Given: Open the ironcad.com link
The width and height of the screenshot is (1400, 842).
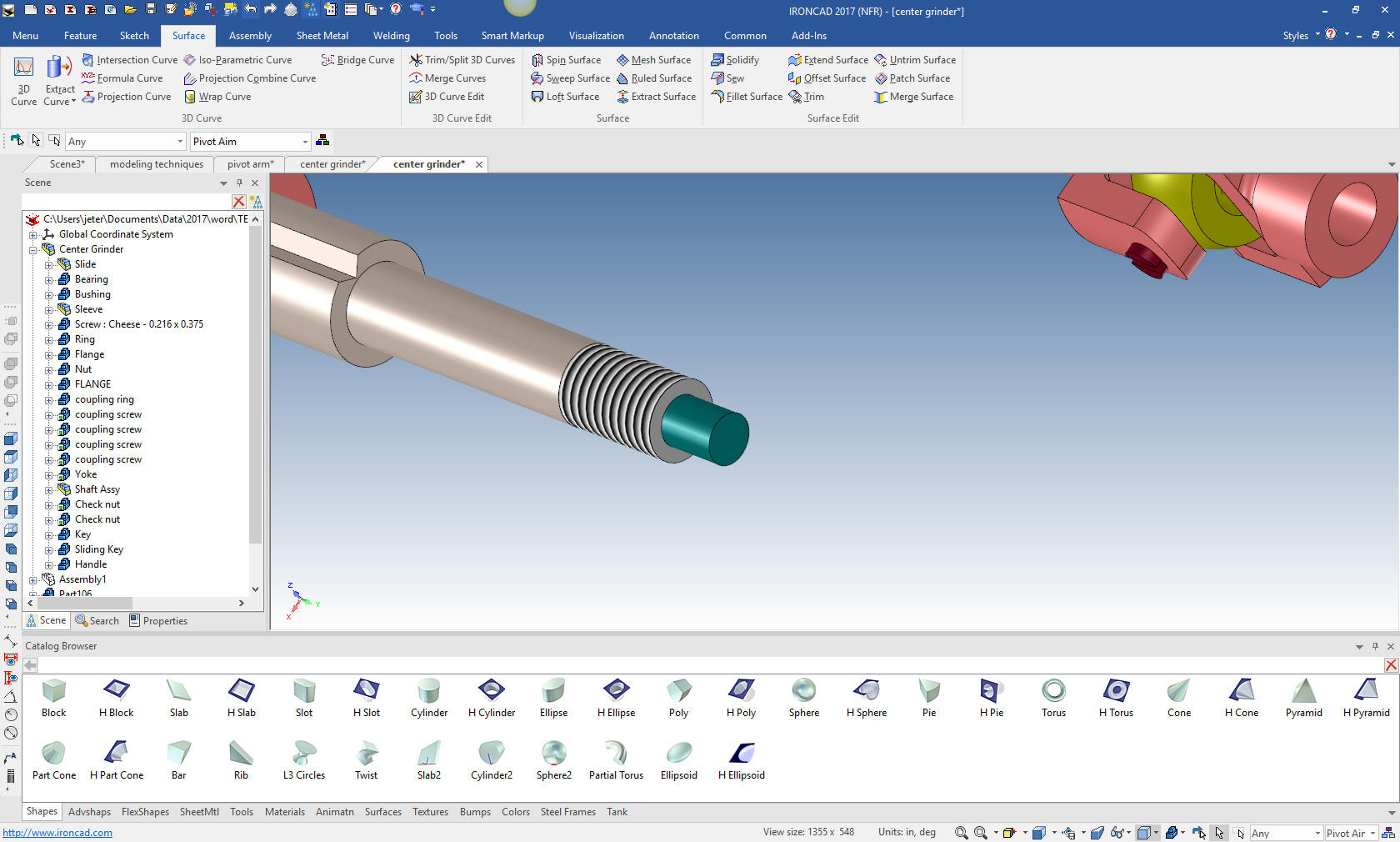Looking at the screenshot, I should point(57,833).
